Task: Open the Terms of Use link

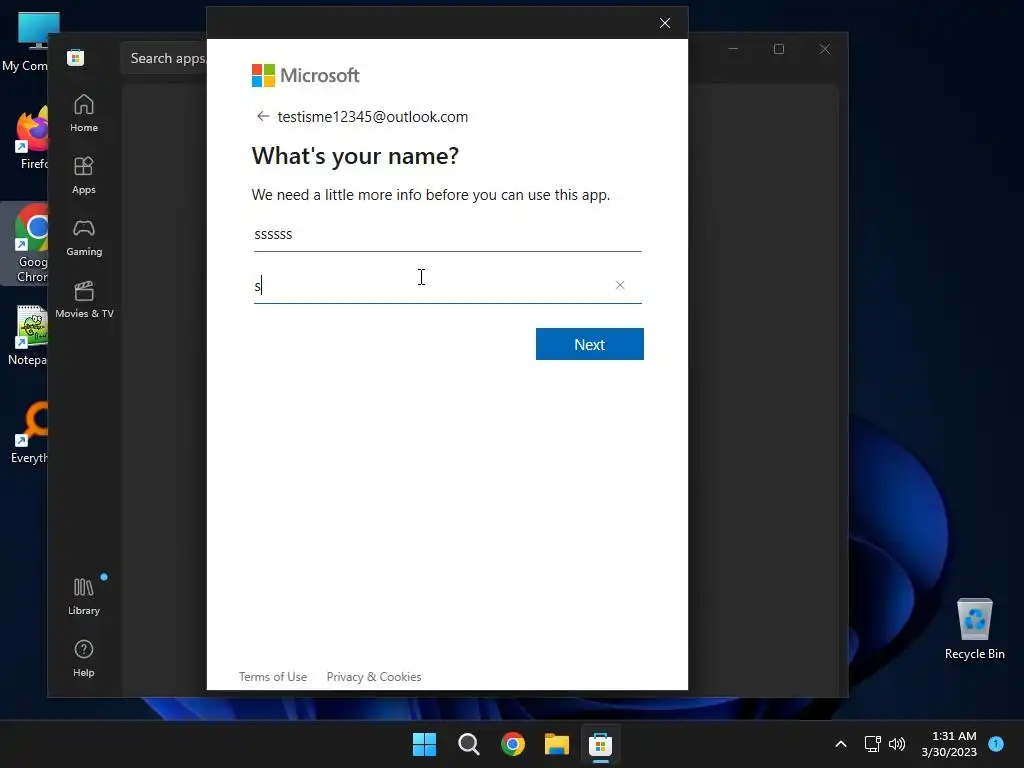Action: [x=272, y=677]
